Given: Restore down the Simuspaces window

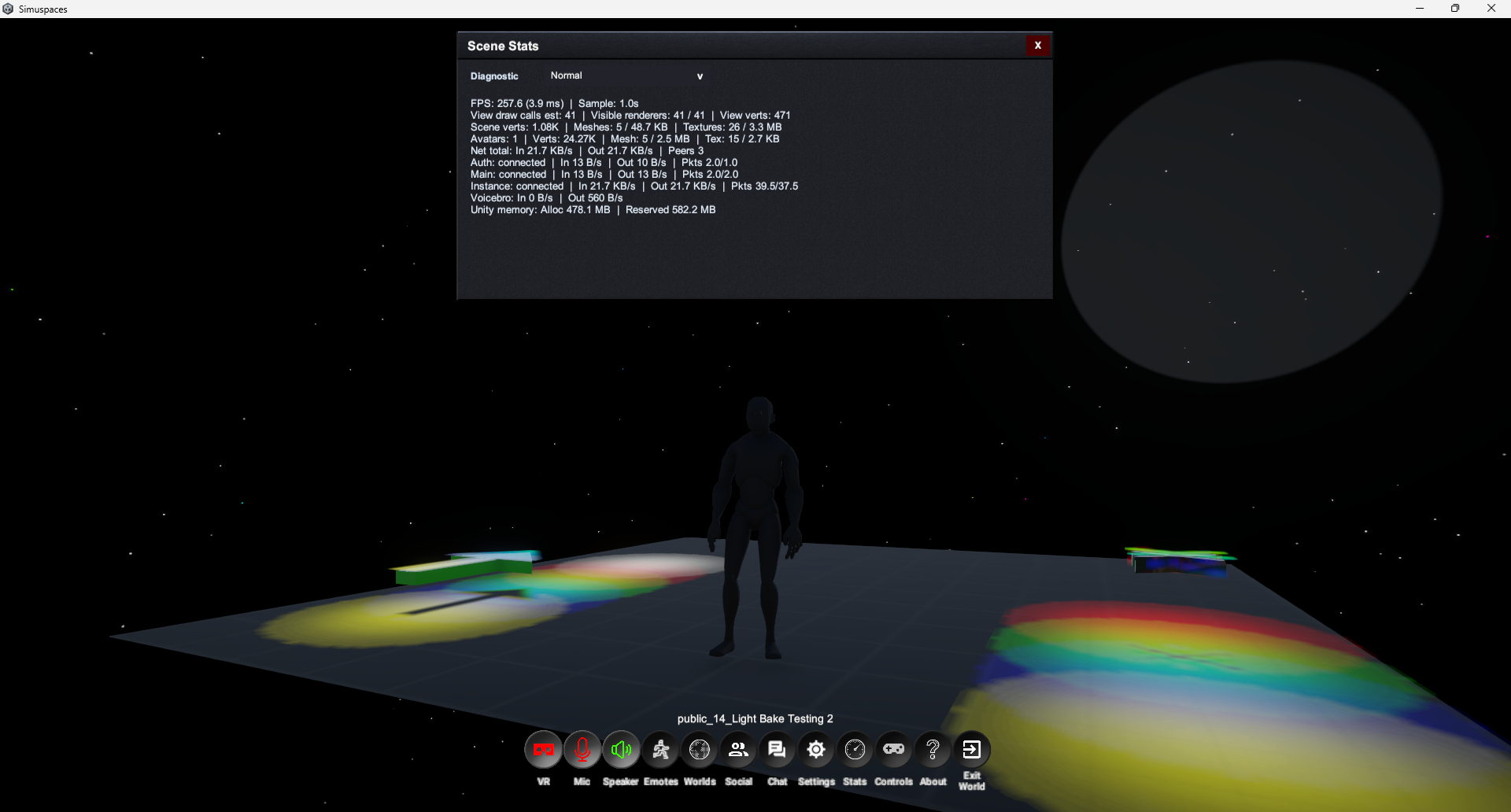Looking at the screenshot, I should pos(1455,9).
